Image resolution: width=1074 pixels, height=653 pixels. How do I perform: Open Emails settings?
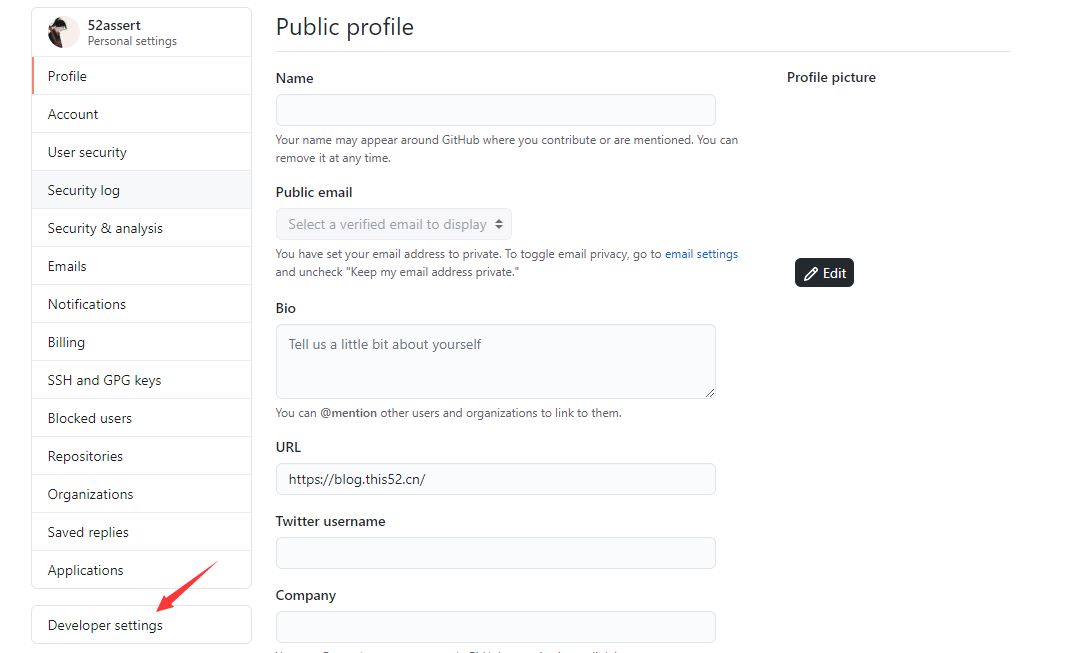(142, 266)
